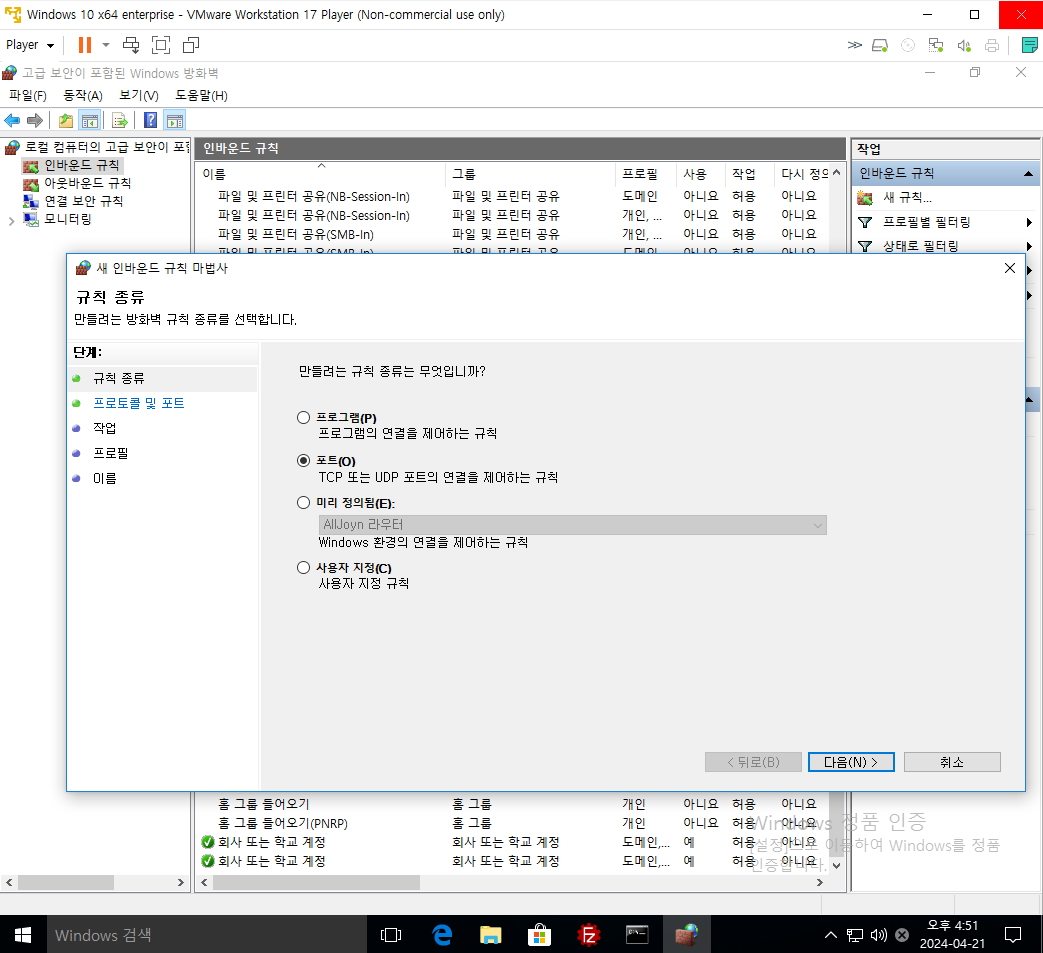The width and height of the screenshot is (1043, 953).
Task: Click the 취소 button
Action: 952,762
